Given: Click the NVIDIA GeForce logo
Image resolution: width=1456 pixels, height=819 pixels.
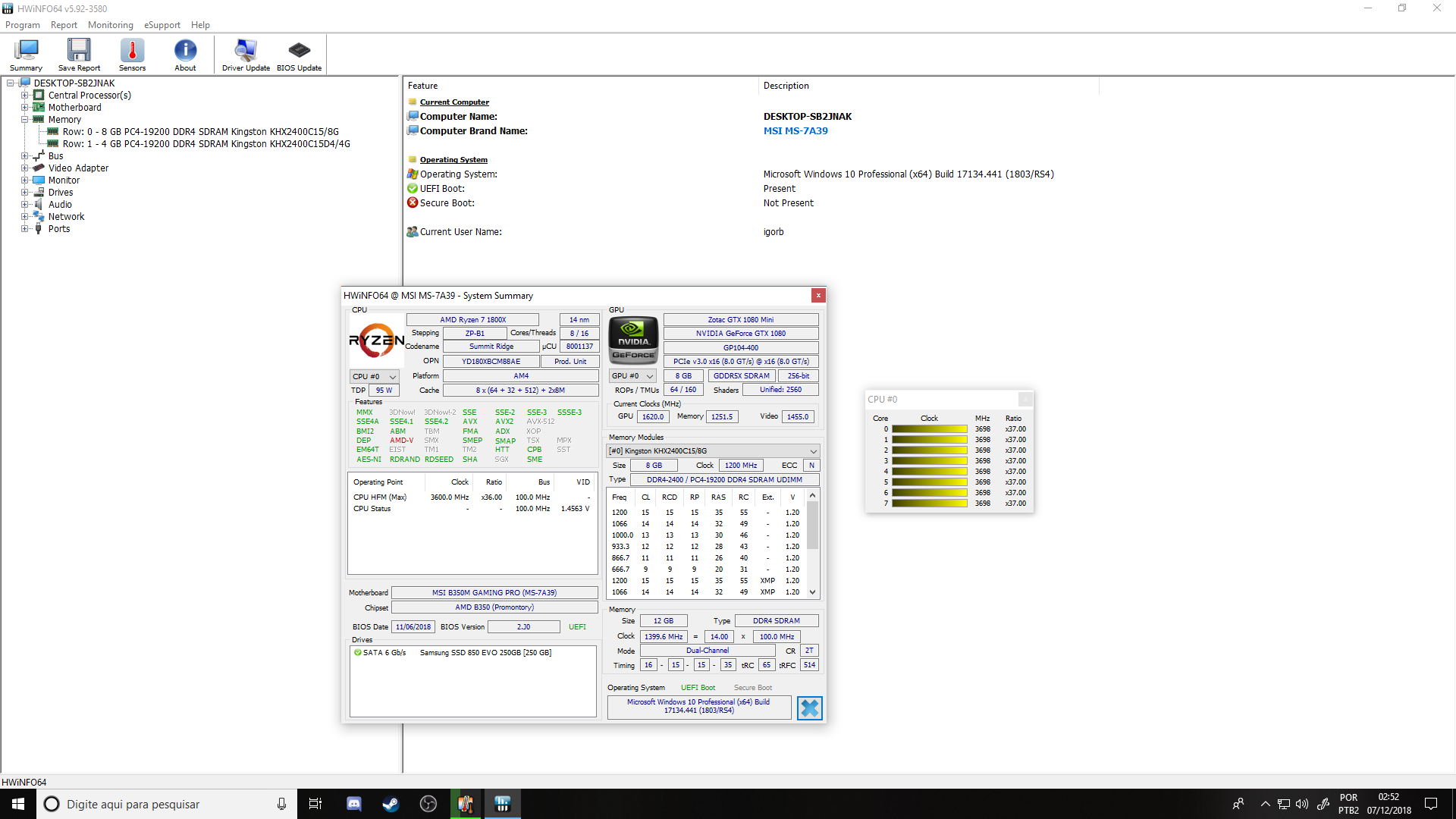Looking at the screenshot, I should click(x=633, y=340).
